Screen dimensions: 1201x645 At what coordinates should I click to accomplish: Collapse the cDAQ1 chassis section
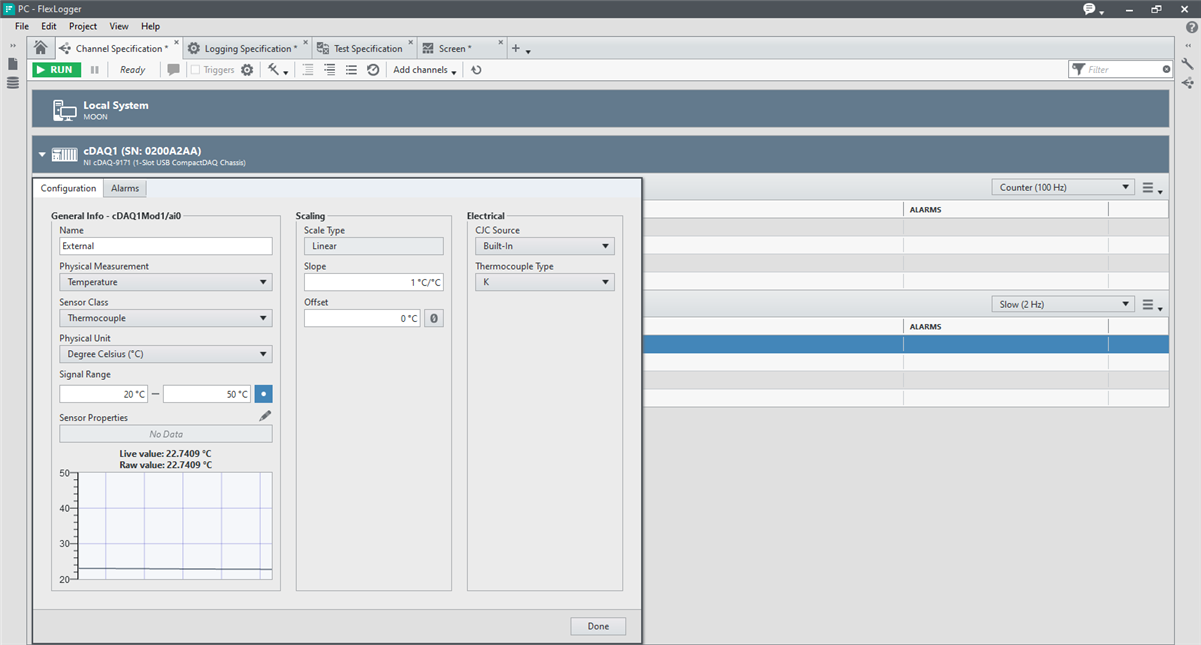42,155
